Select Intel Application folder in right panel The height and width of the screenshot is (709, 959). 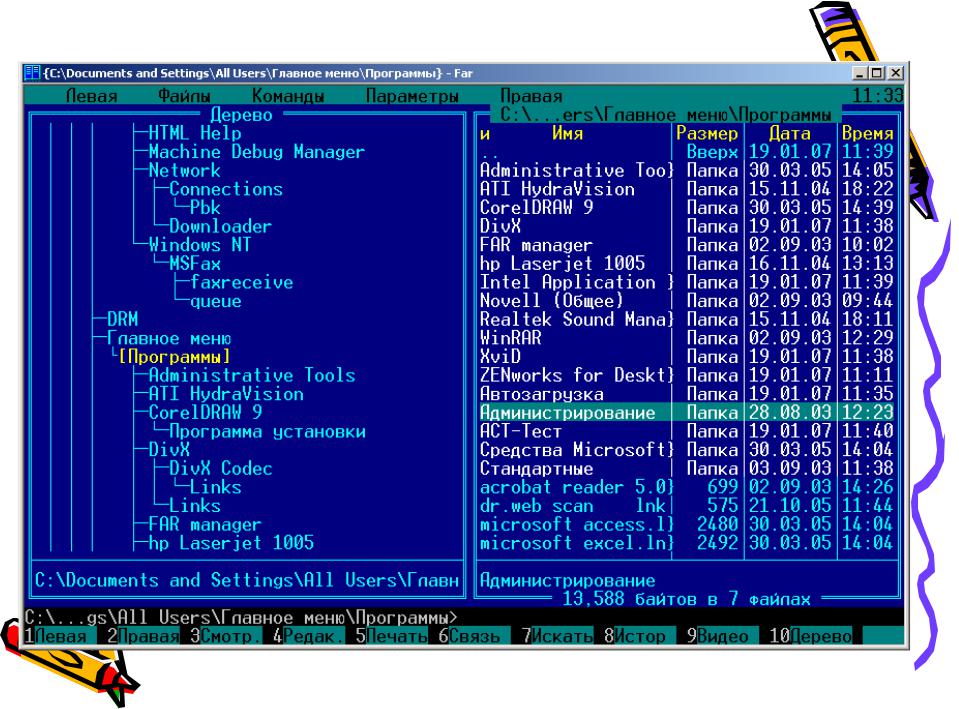[687, 283]
